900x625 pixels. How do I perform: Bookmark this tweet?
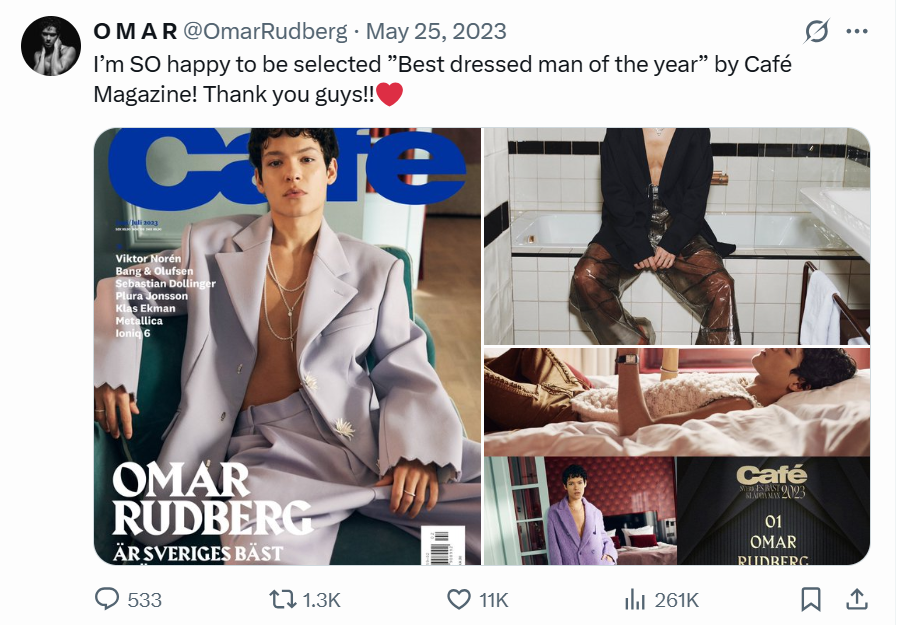pyautogui.click(x=811, y=599)
